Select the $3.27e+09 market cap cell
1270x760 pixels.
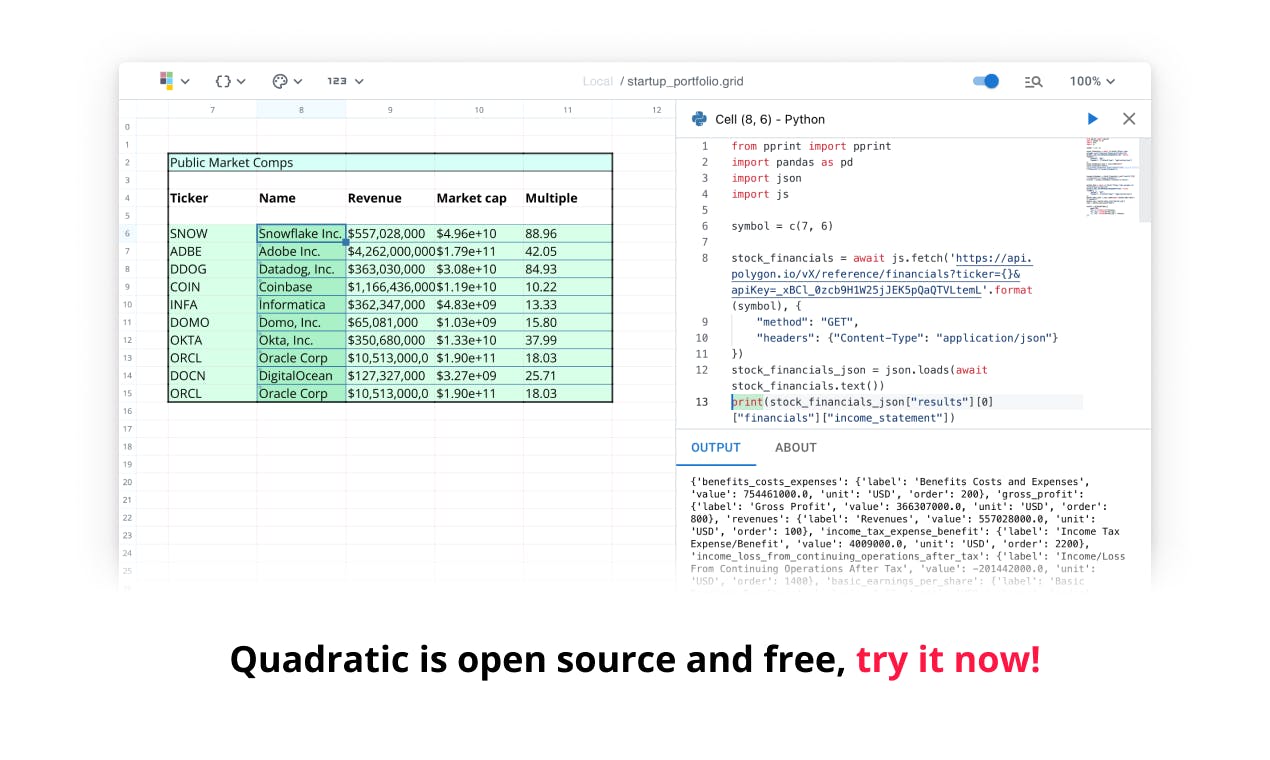[479, 375]
